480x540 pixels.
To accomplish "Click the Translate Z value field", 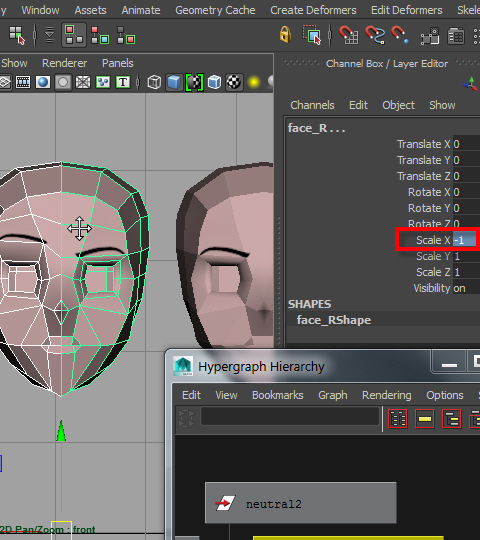I will coord(466,176).
